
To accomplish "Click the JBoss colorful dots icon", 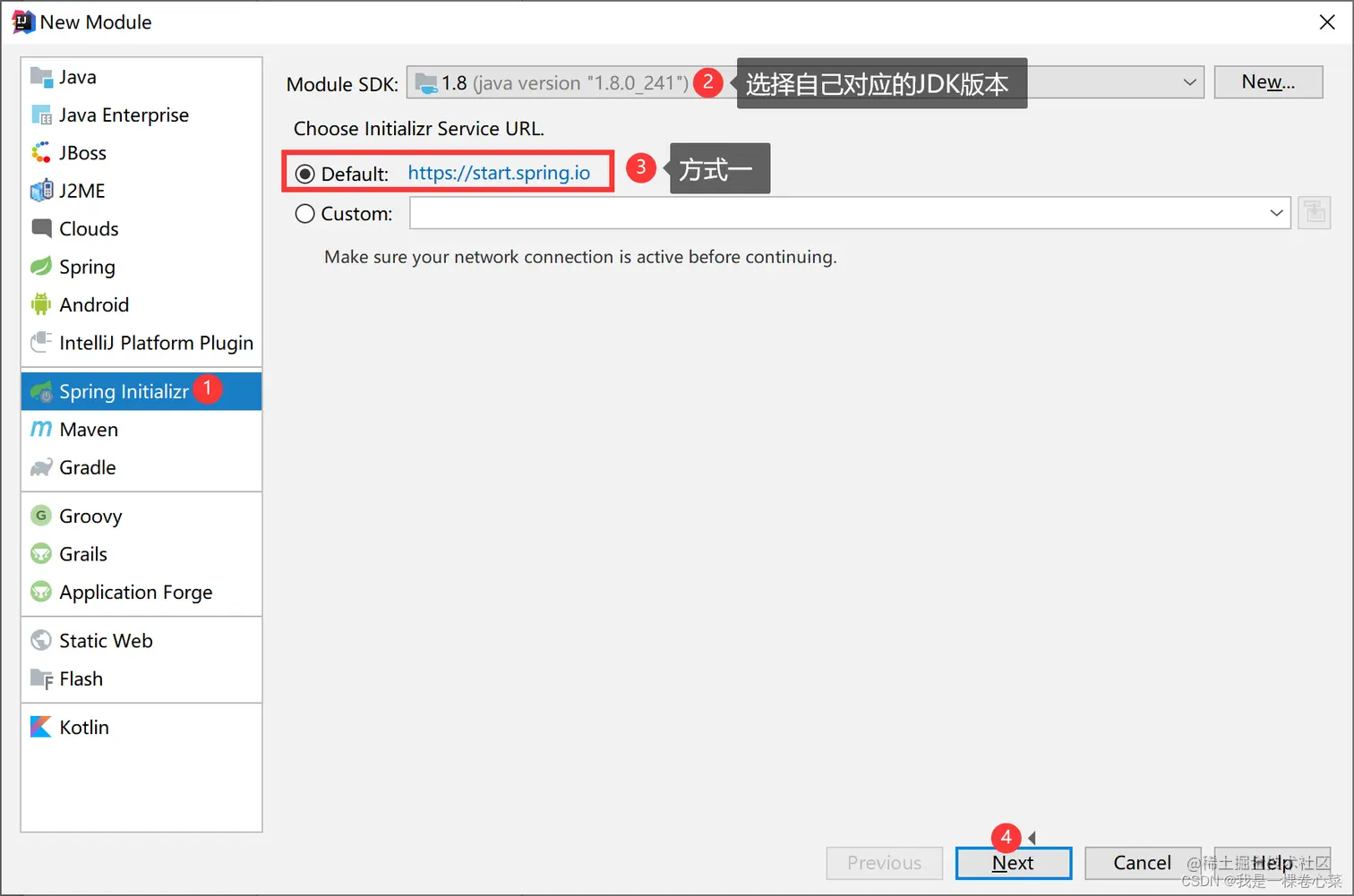I will click(x=41, y=153).
